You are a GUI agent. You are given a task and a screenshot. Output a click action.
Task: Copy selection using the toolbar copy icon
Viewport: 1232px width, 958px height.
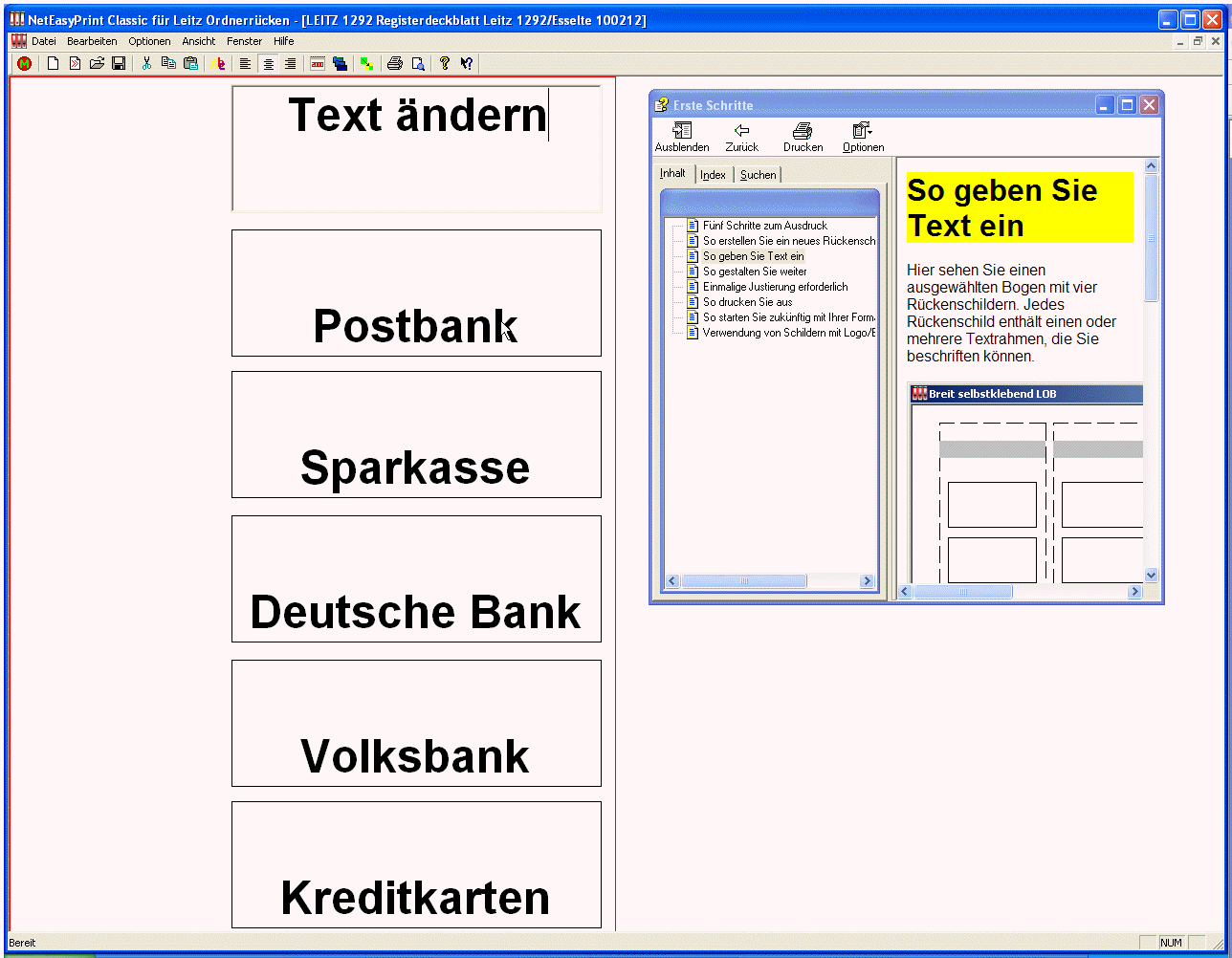coord(168,63)
